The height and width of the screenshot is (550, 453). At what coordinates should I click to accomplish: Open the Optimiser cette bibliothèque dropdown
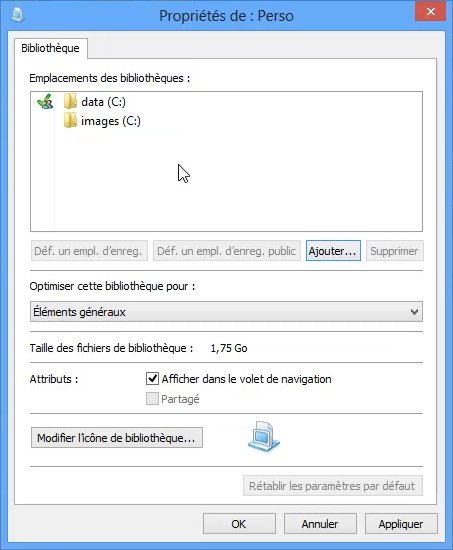(x=226, y=311)
